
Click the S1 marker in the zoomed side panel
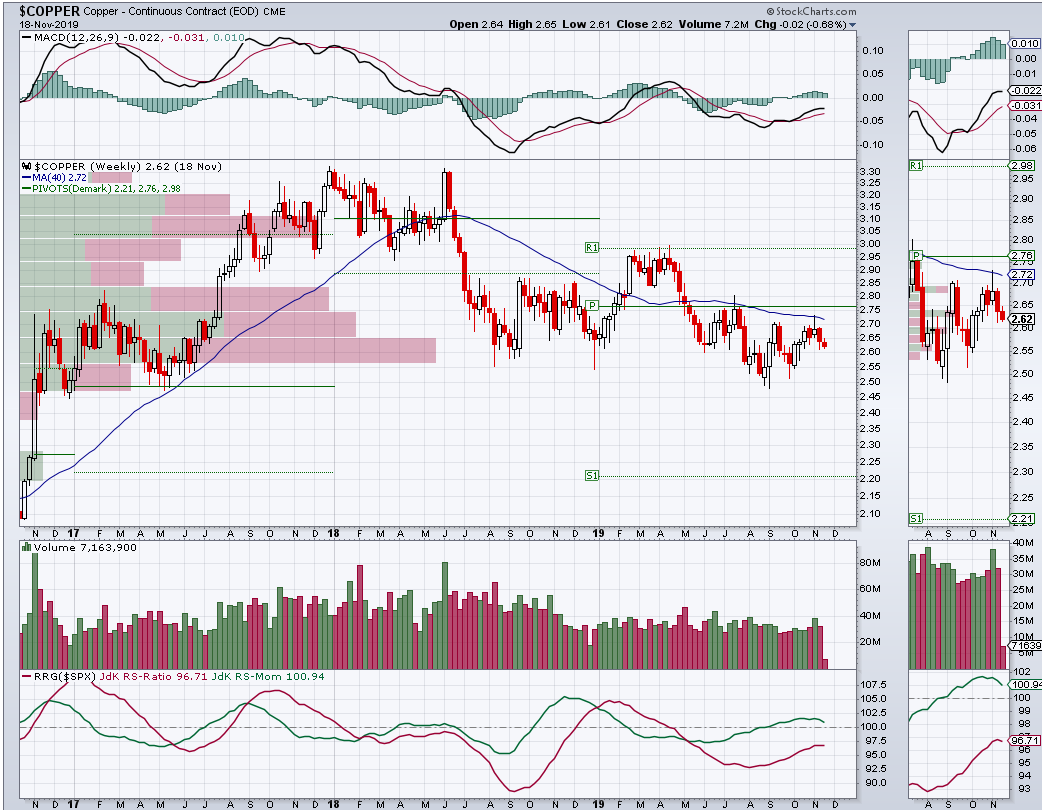(916, 518)
